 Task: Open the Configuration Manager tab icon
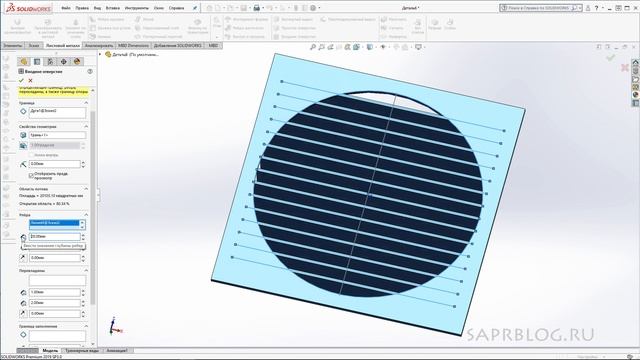pyautogui.click(x=50, y=62)
